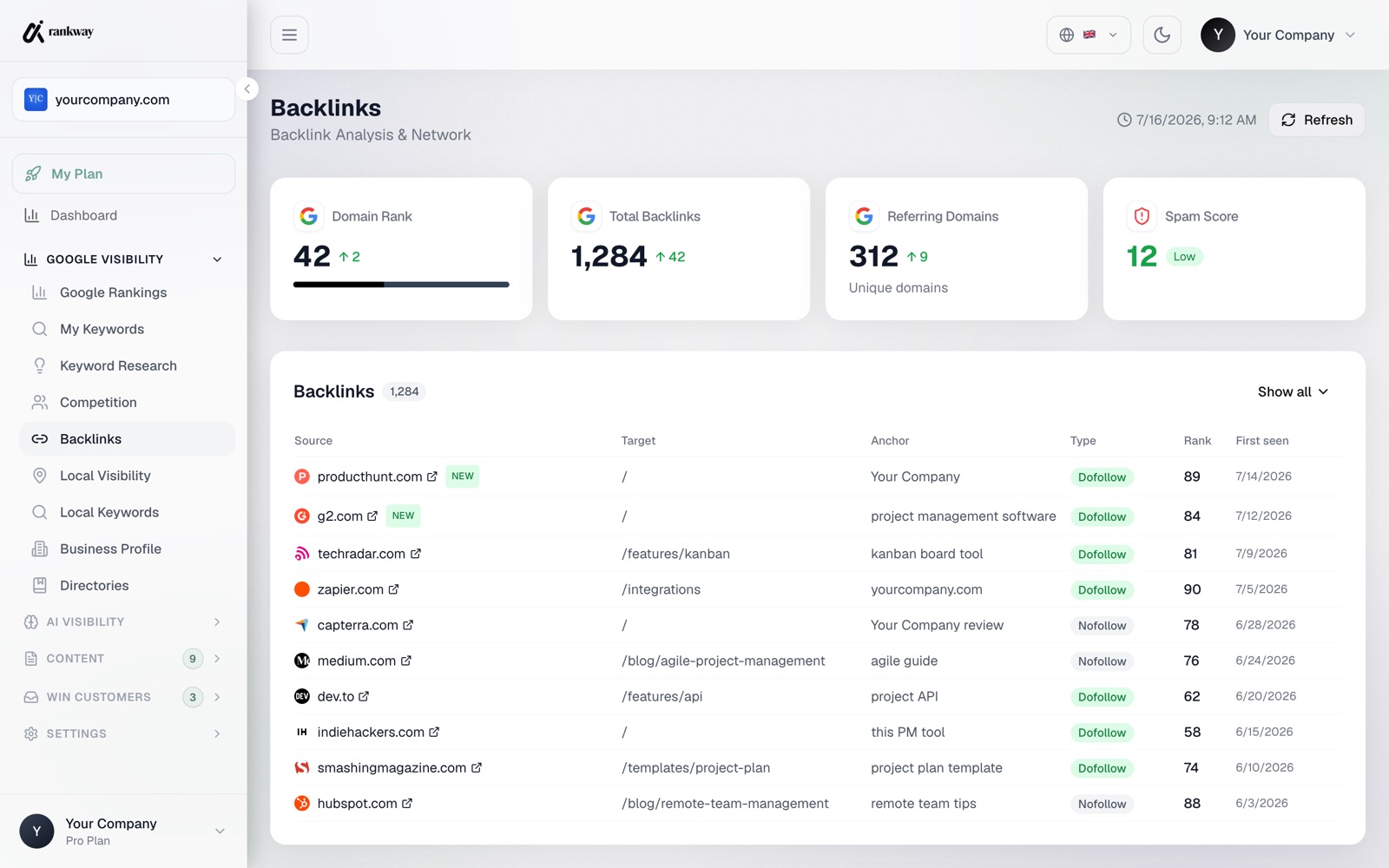Expand the Content section
1389x868 pixels.
point(123,658)
